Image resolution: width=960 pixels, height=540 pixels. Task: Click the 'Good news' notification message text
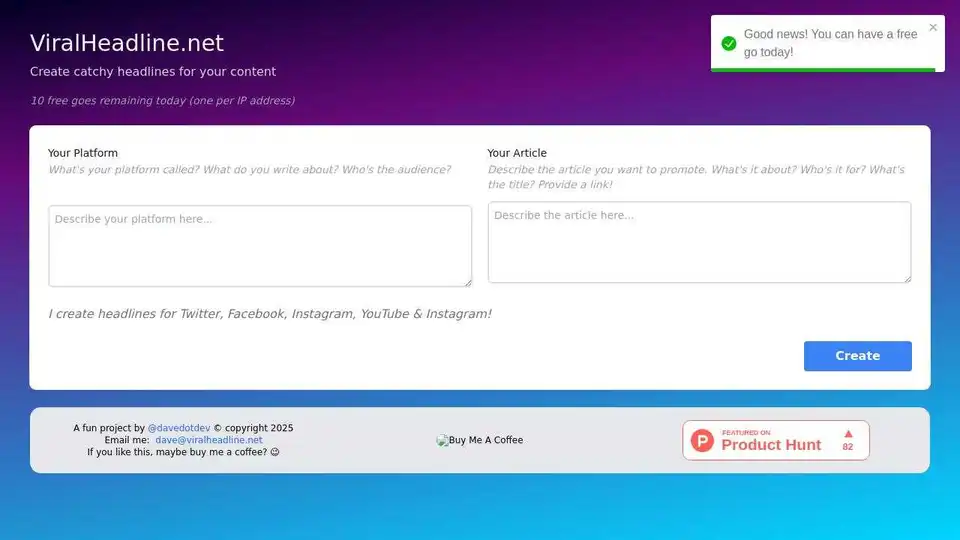tap(830, 43)
